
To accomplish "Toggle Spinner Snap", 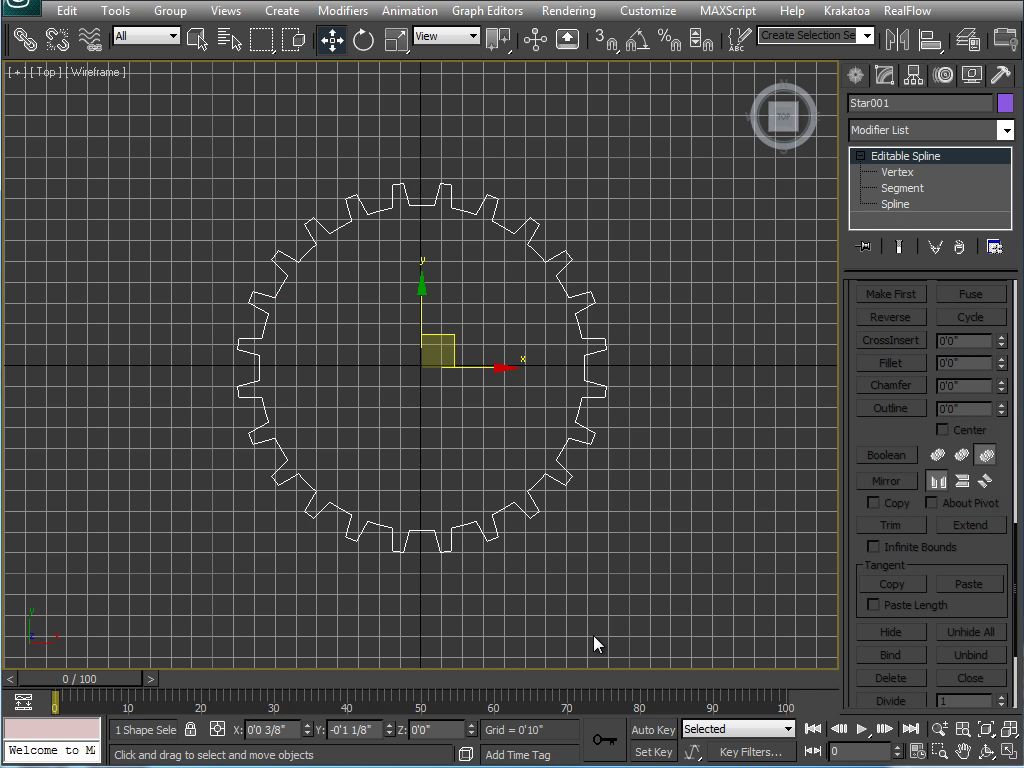I will pyautogui.click(x=701, y=39).
